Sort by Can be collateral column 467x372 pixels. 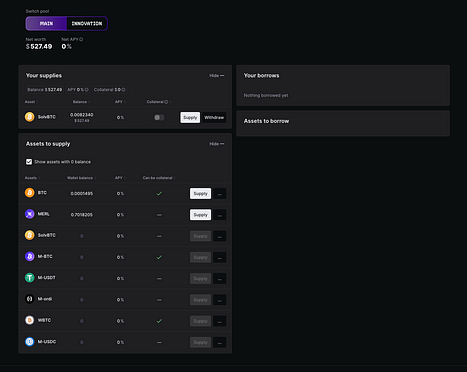coord(159,178)
